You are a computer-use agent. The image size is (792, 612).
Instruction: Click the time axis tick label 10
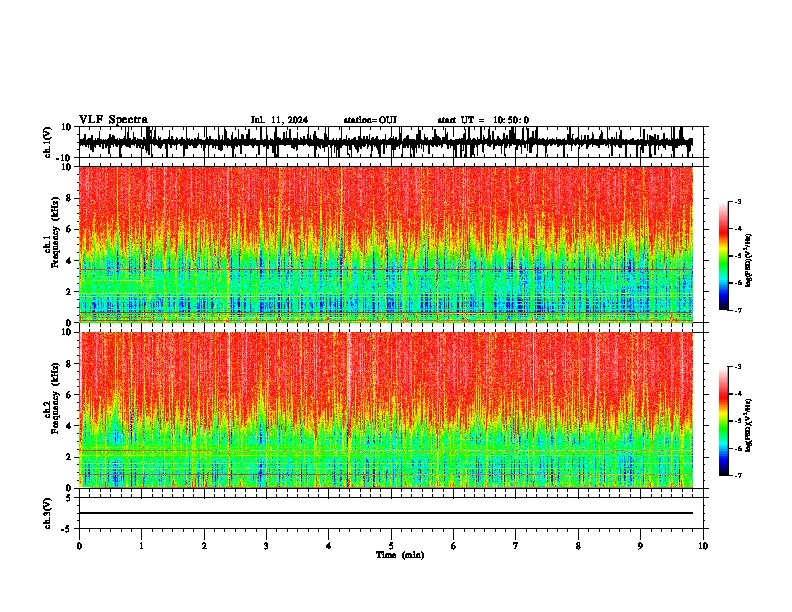(x=703, y=546)
